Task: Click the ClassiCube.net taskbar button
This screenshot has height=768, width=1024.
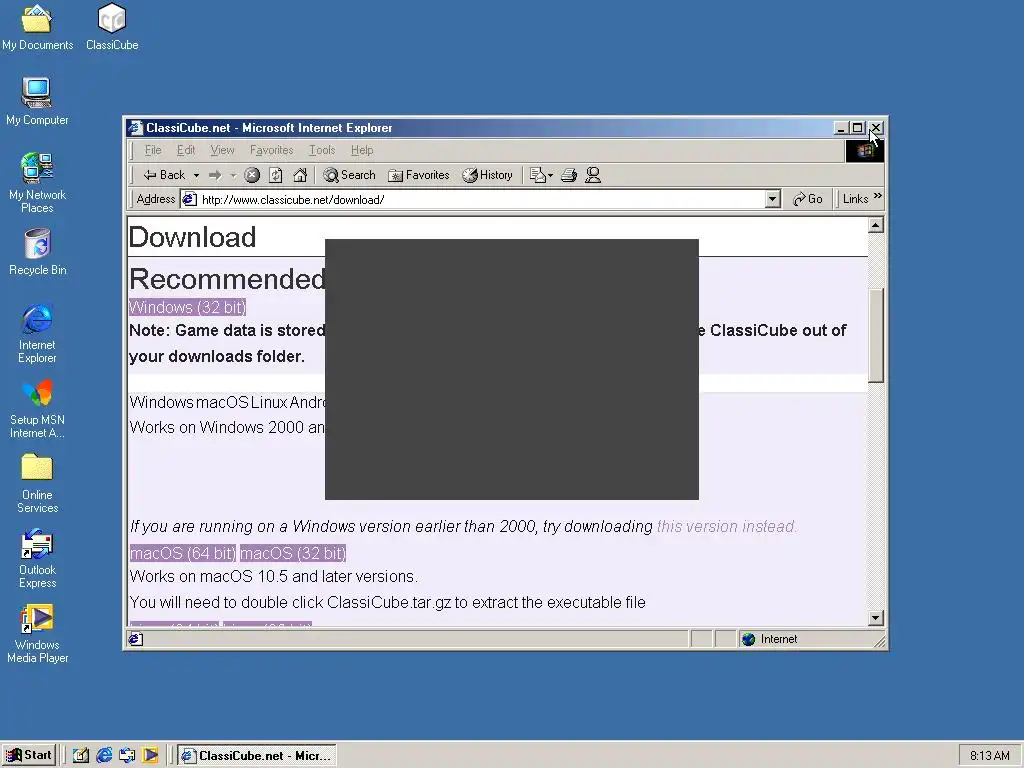Action: click(257, 756)
